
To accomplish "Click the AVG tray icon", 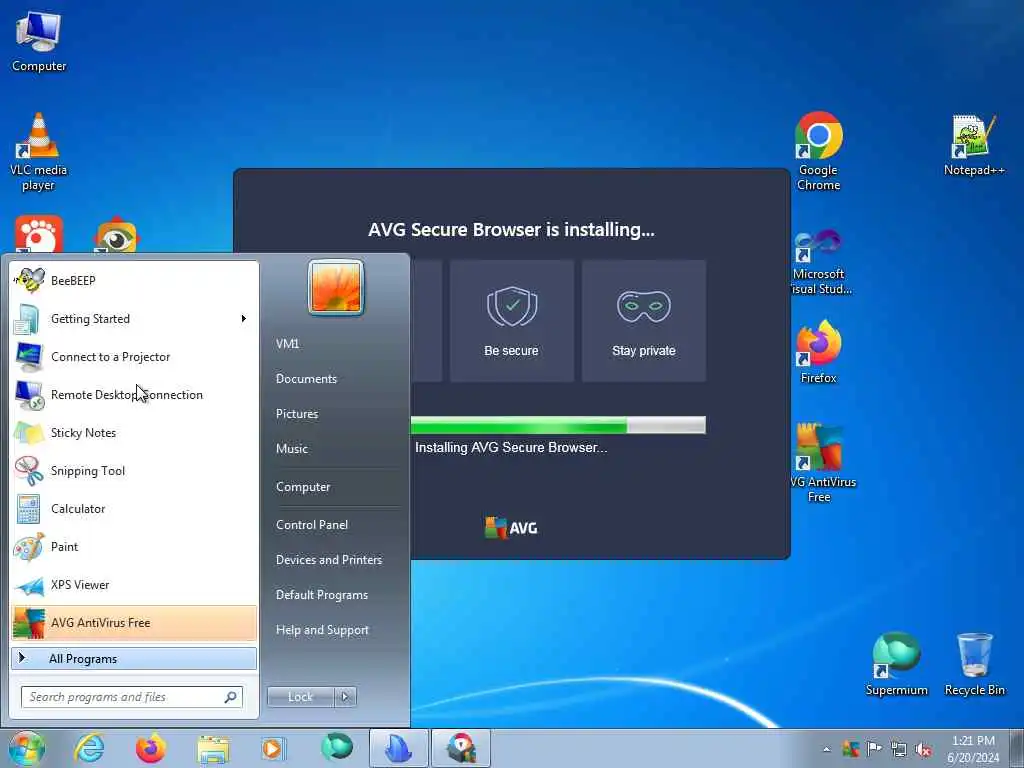I will [x=850, y=749].
